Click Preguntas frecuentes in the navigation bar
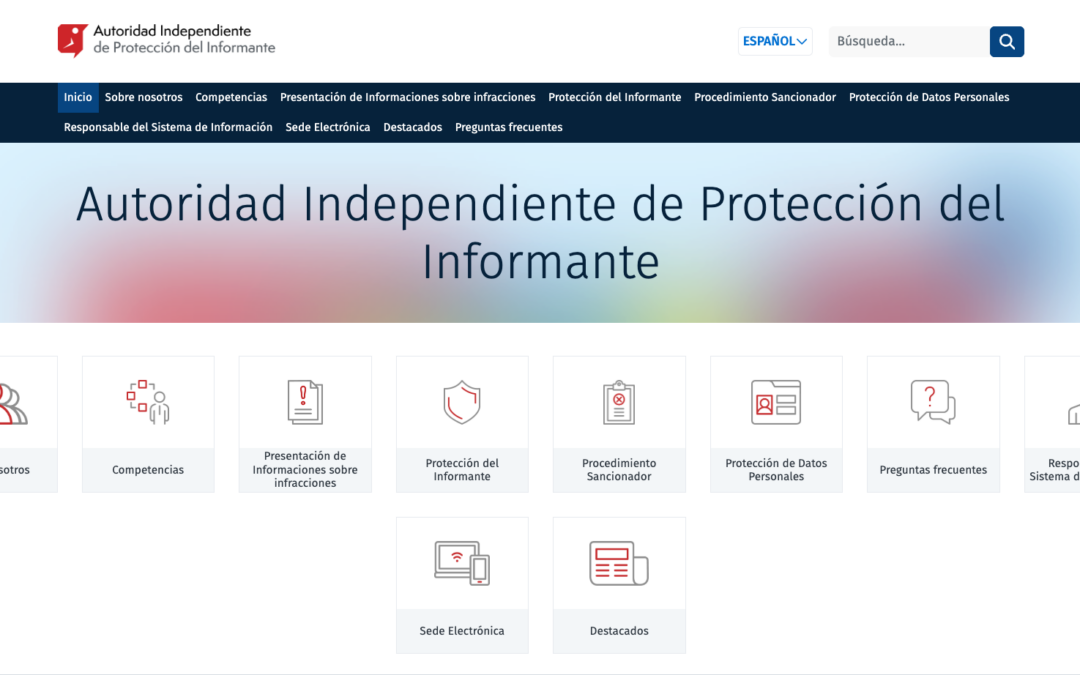Screen dimensions: 1080x675 point(508,127)
